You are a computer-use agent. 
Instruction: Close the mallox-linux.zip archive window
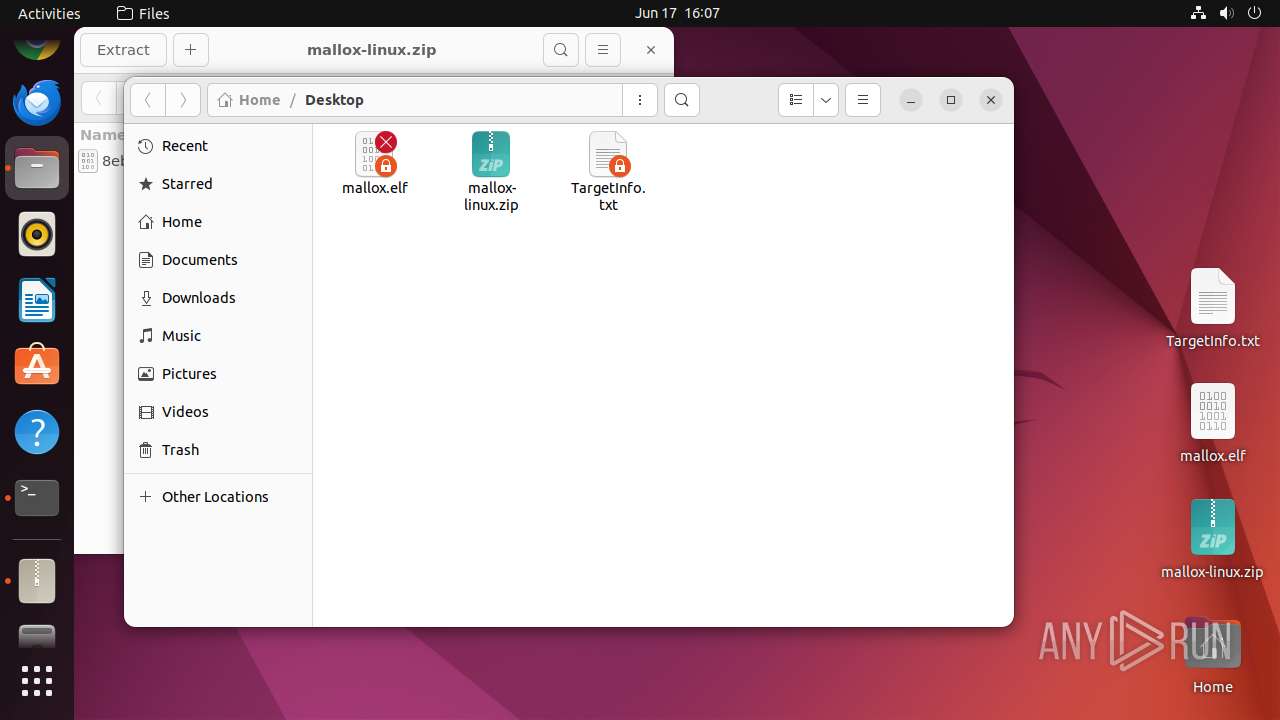pyautogui.click(x=651, y=50)
